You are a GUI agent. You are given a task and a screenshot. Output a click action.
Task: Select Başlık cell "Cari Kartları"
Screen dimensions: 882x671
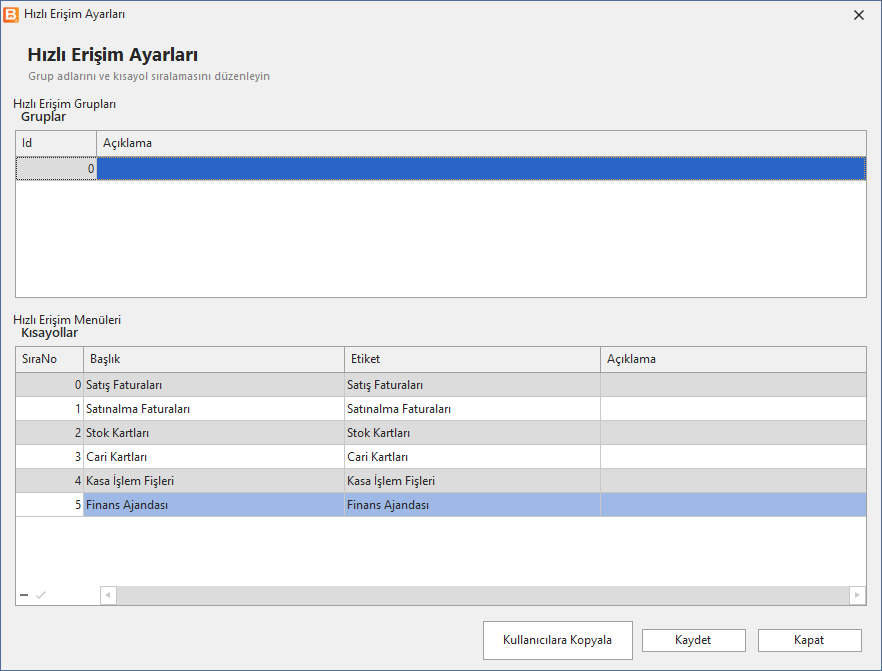tap(214, 457)
